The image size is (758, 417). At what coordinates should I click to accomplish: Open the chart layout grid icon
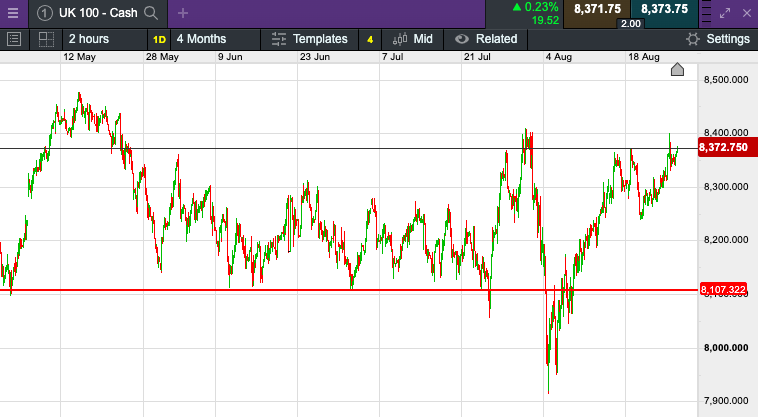coord(46,39)
